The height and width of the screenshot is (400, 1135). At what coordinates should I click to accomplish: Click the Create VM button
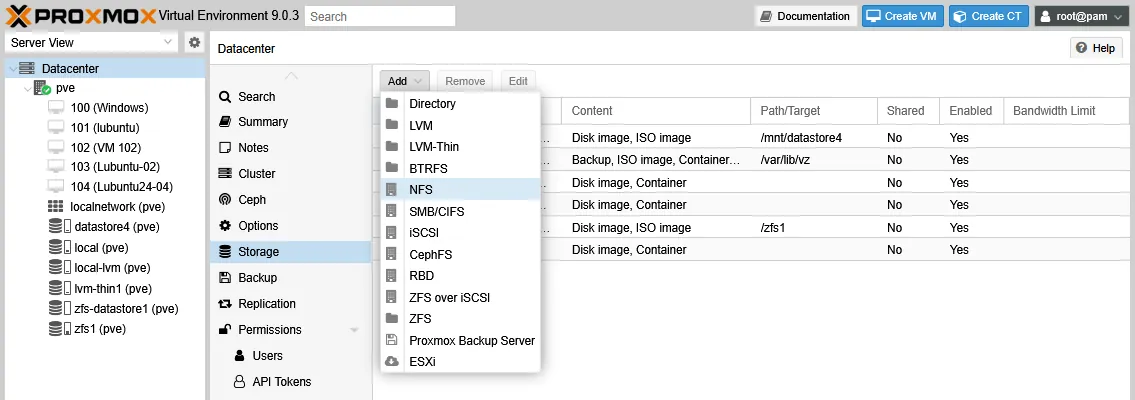pos(903,16)
